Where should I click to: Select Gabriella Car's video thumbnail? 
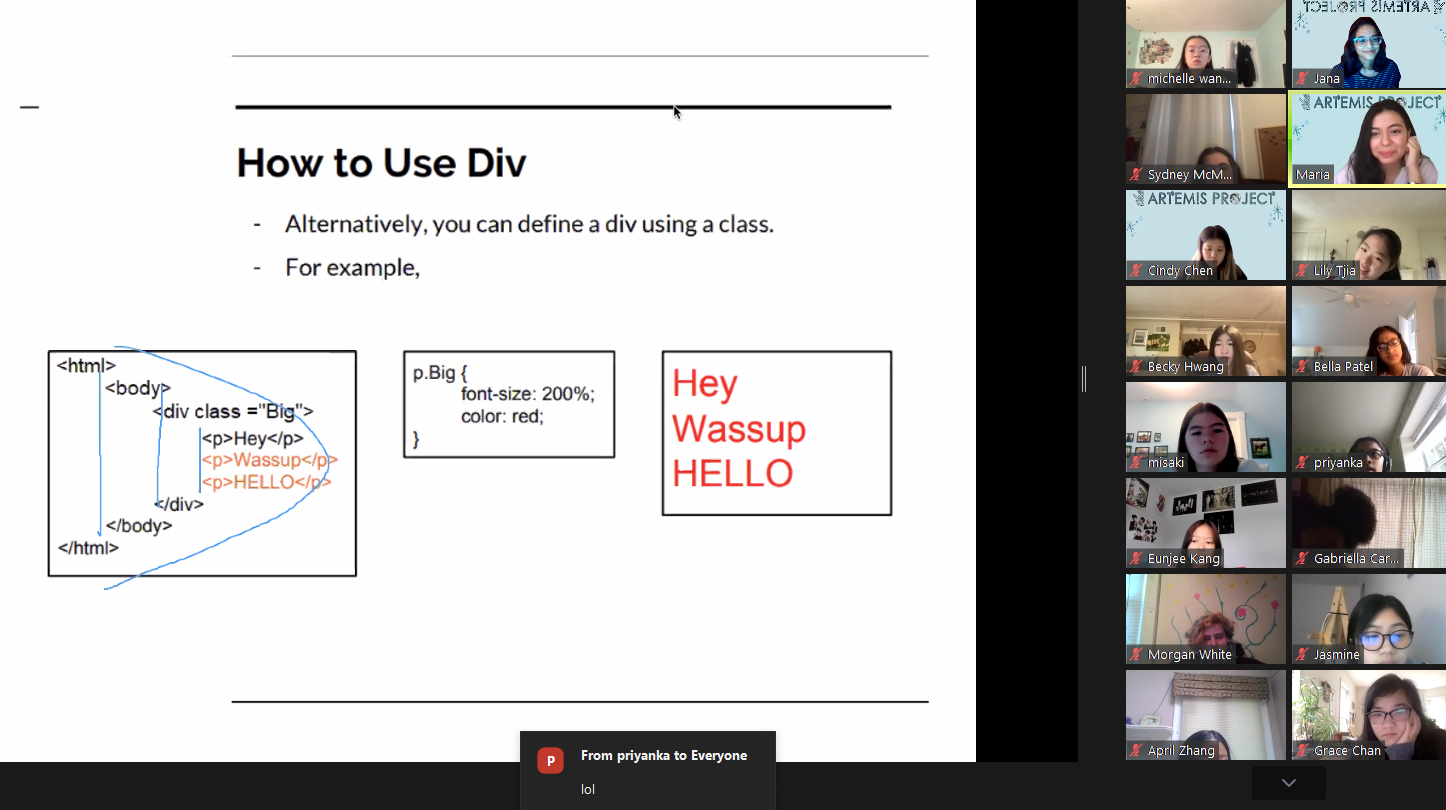(x=1369, y=523)
